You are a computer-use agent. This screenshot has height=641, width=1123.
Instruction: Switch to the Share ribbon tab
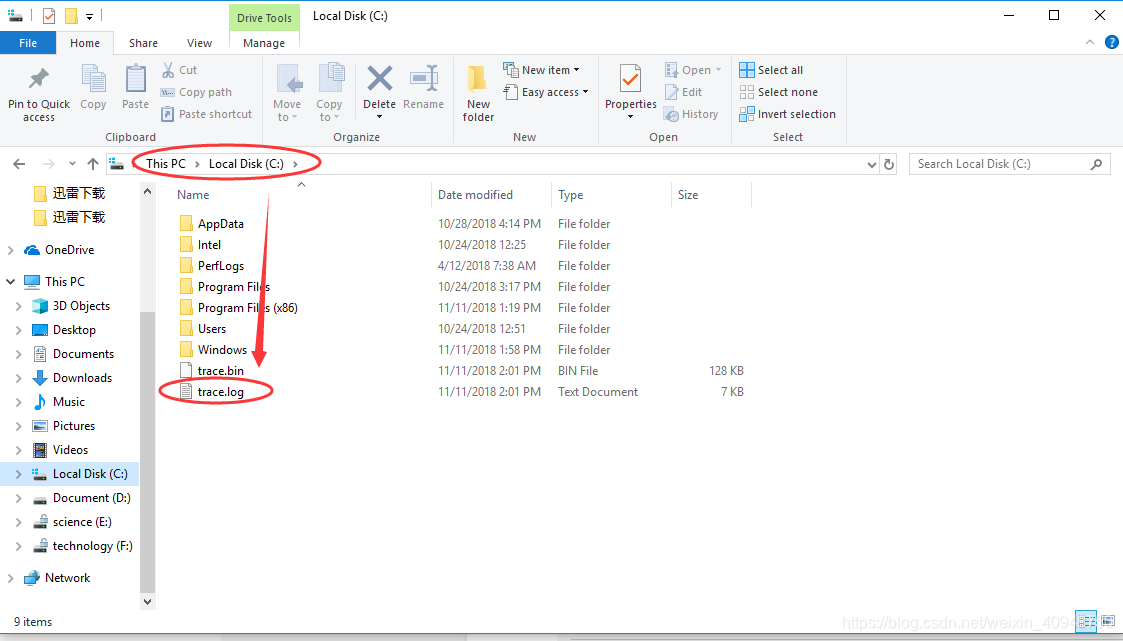(x=143, y=43)
